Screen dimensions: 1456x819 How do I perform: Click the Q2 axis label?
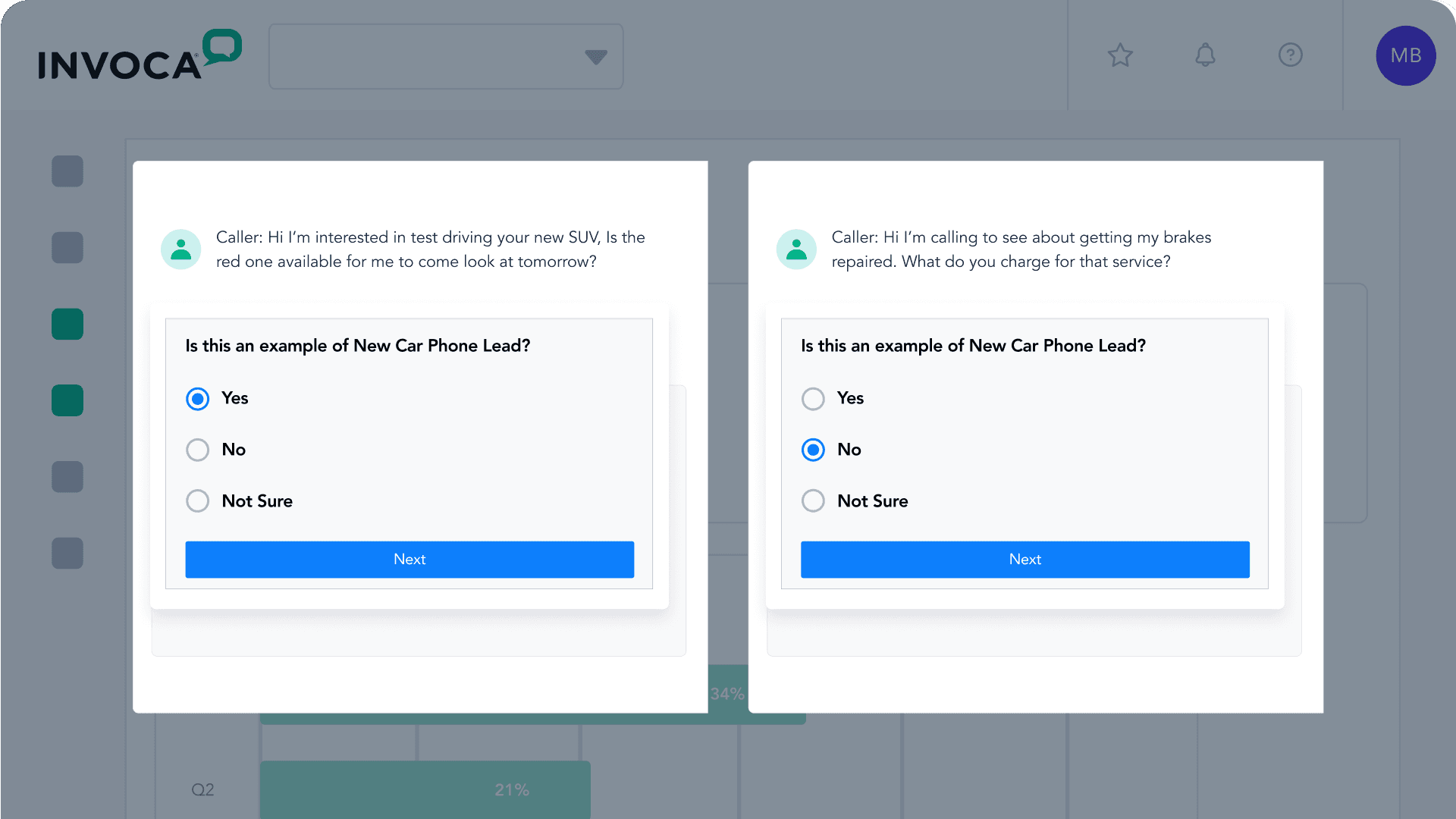tap(203, 789)
